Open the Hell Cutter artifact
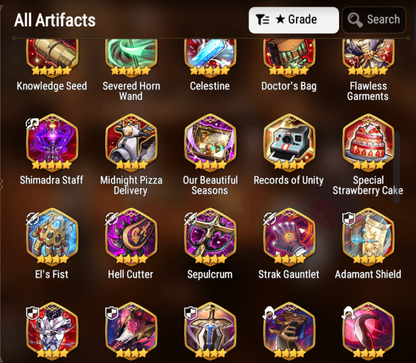The height and width of the screenshot is (363, 416). click(131, 237)
